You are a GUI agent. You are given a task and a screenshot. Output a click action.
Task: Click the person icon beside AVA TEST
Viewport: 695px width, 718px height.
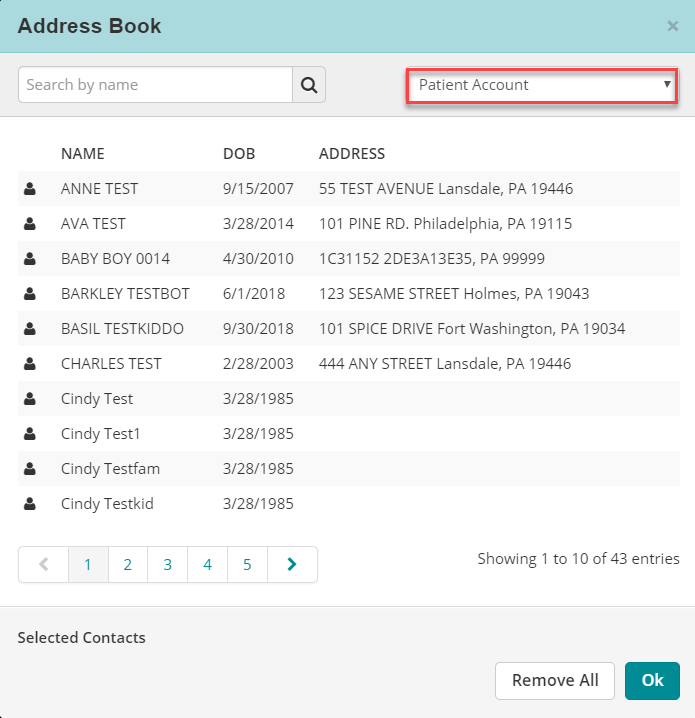[30, 223]
